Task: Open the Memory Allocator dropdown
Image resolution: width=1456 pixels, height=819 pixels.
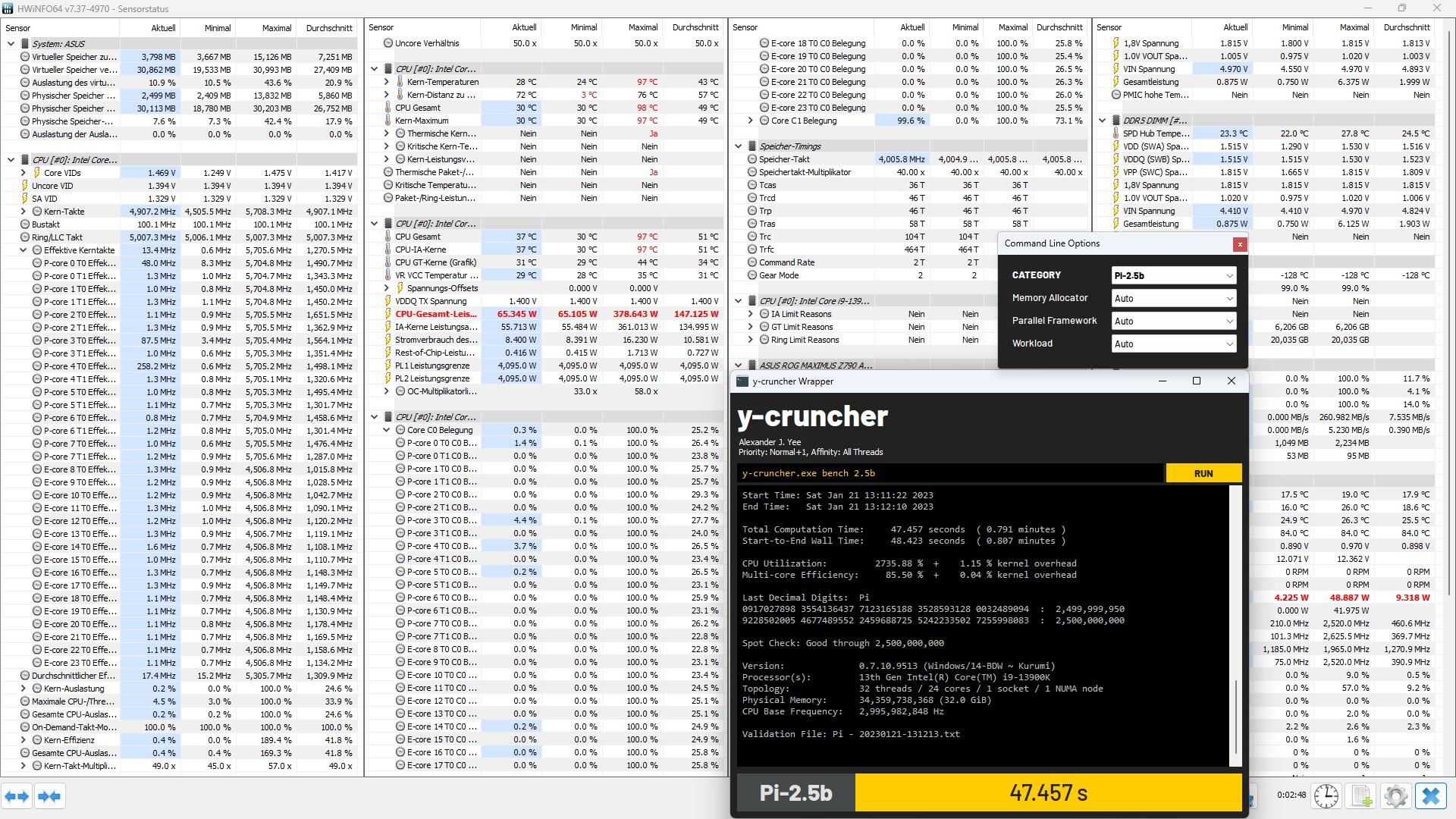Action: point(1173,298)
